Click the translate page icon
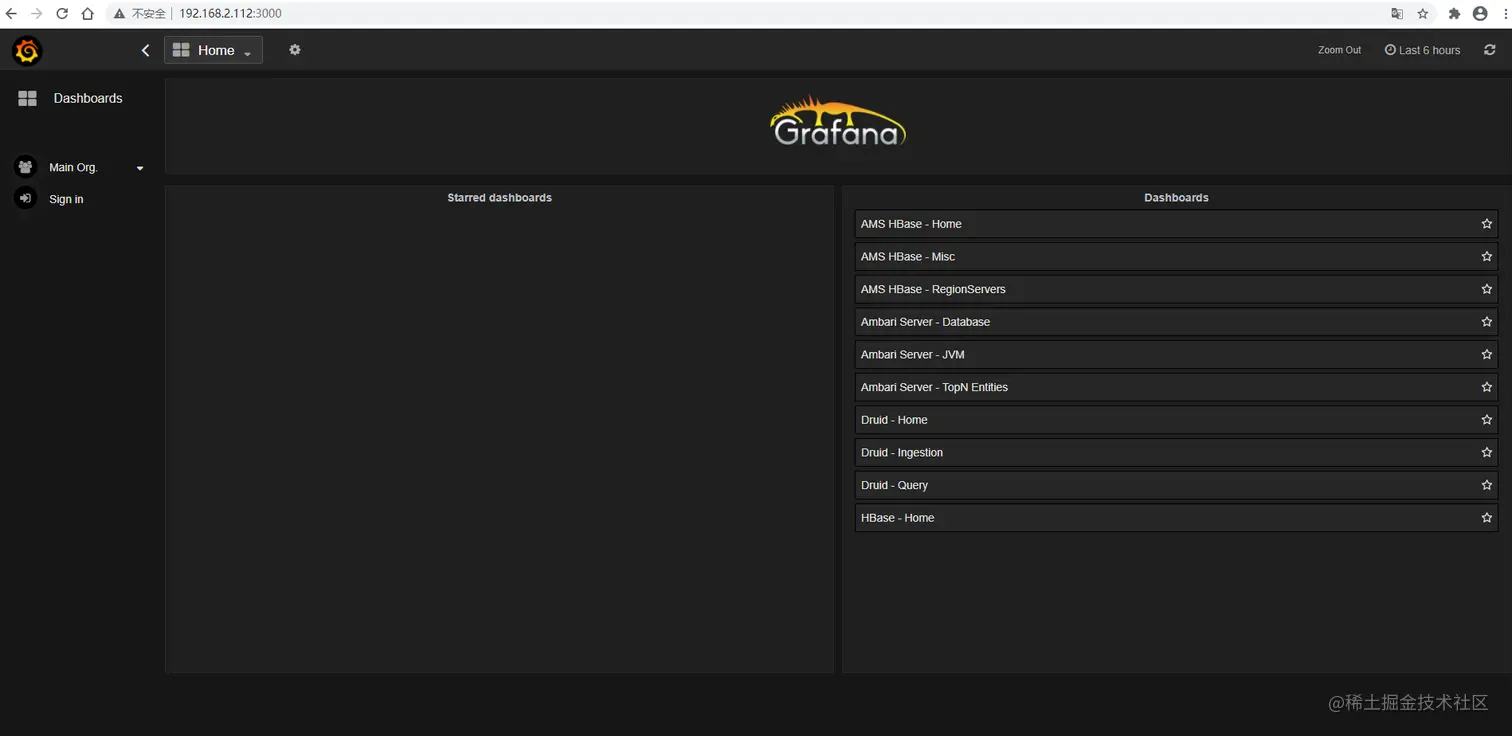1512x736 pixels. click(1397, 14)
